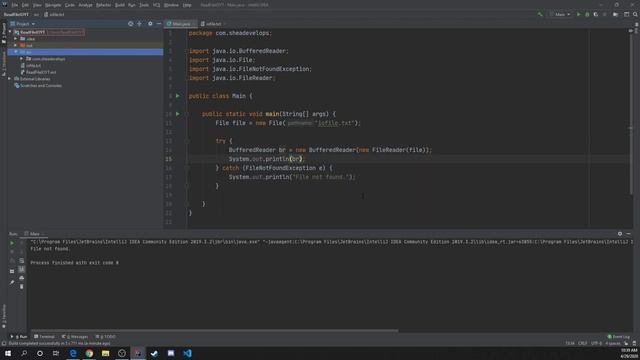Click the run gutter arrow beside main method
640x360 pixels.
pos(178,114)
